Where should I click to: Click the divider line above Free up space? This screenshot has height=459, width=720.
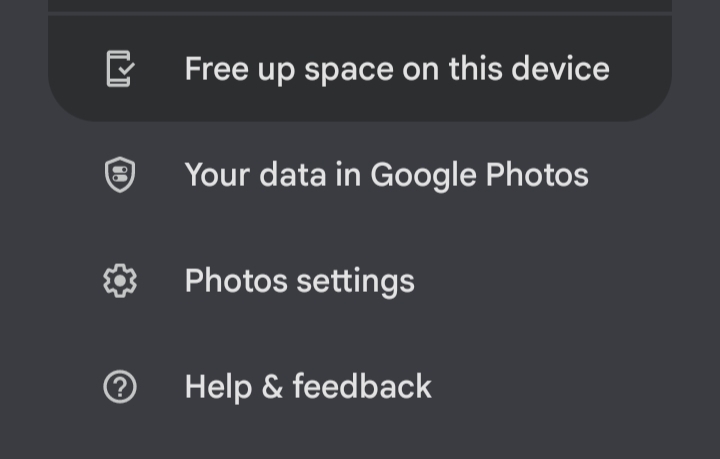pos(360,14)
